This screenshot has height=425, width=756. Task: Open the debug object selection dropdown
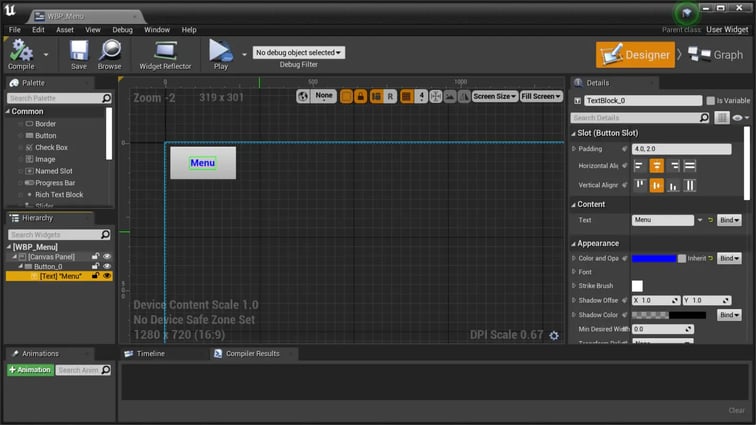tap(298, 52)
